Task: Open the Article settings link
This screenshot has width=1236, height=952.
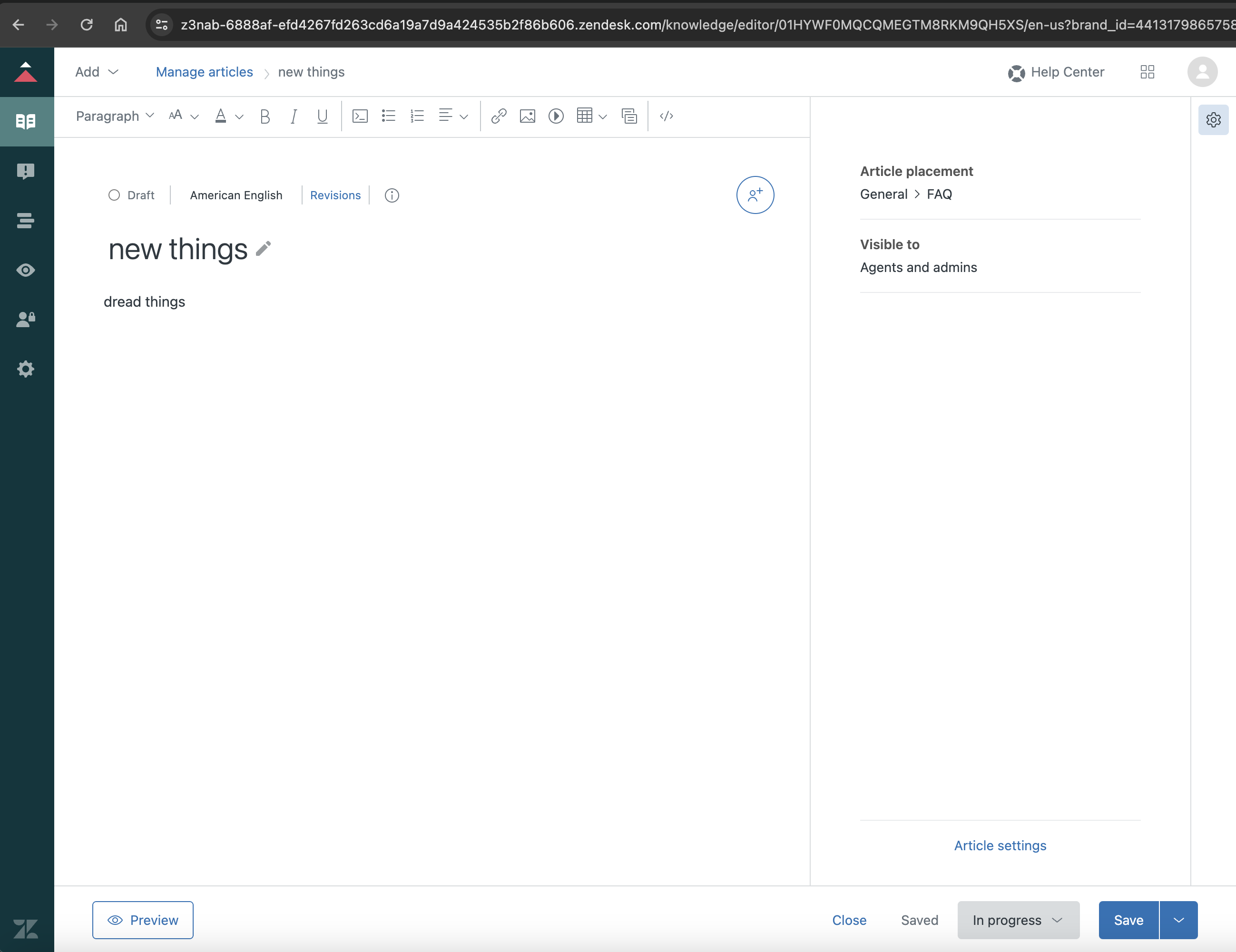Action: 1000,845
